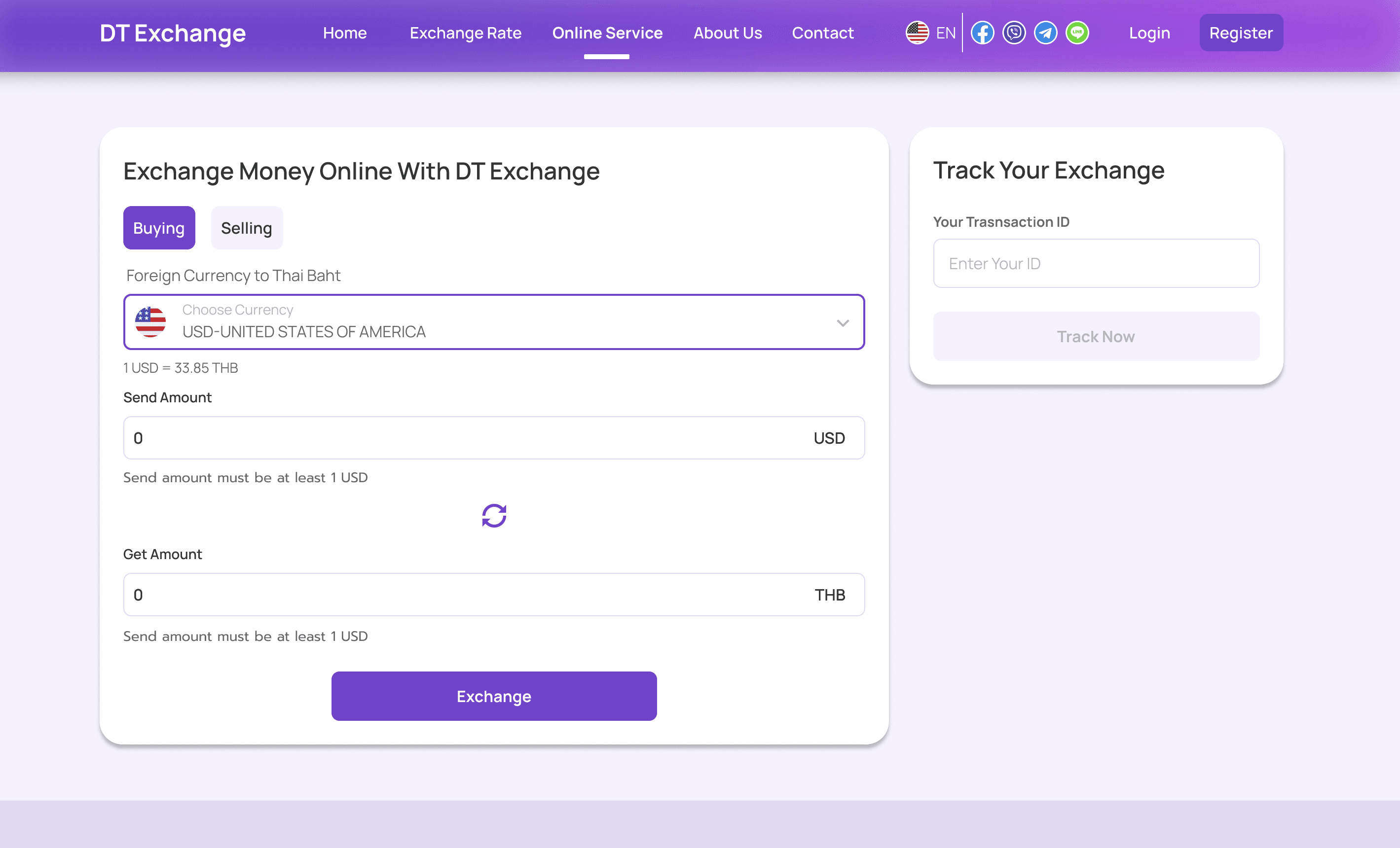Go to the Exchange Rate page
Image resolution: width=1400 pixels, height=848 pixels.
click(465, 33)
